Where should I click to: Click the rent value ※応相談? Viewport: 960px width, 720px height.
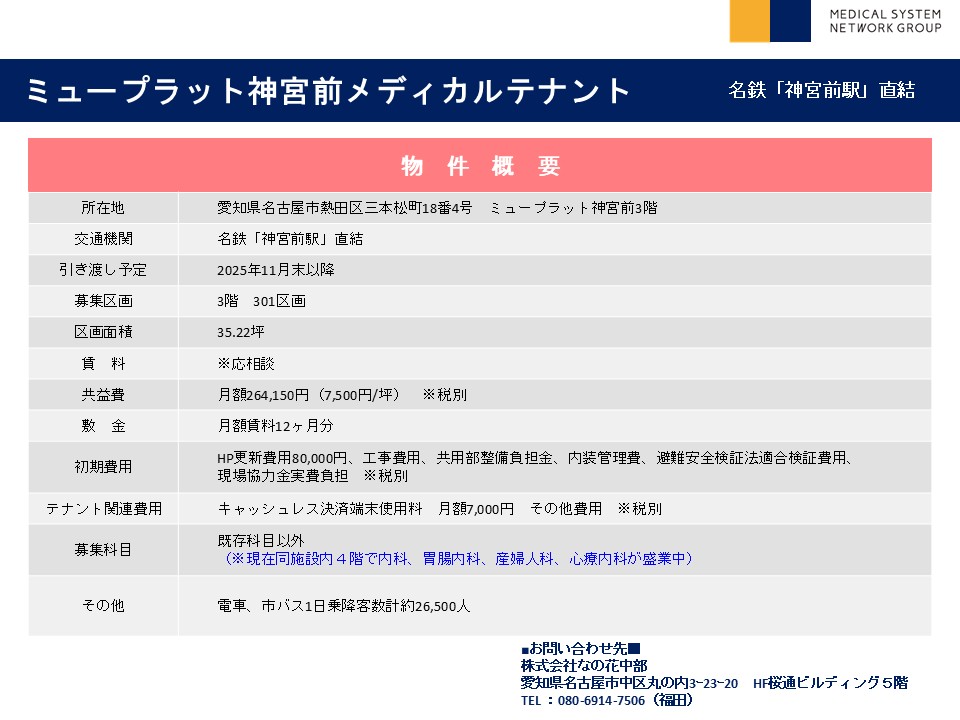tap(246, 364)
